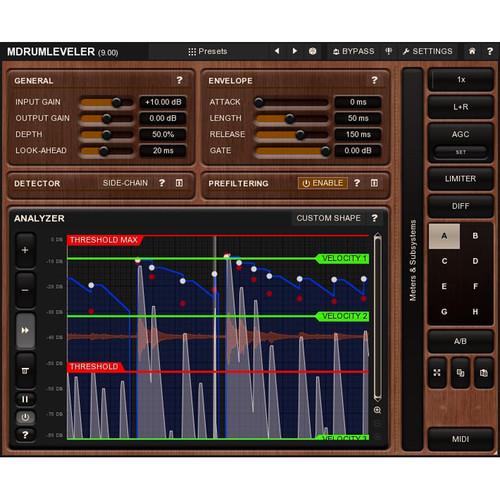Click the analyzer fast-forward speed button

click(x=25, y=331)
